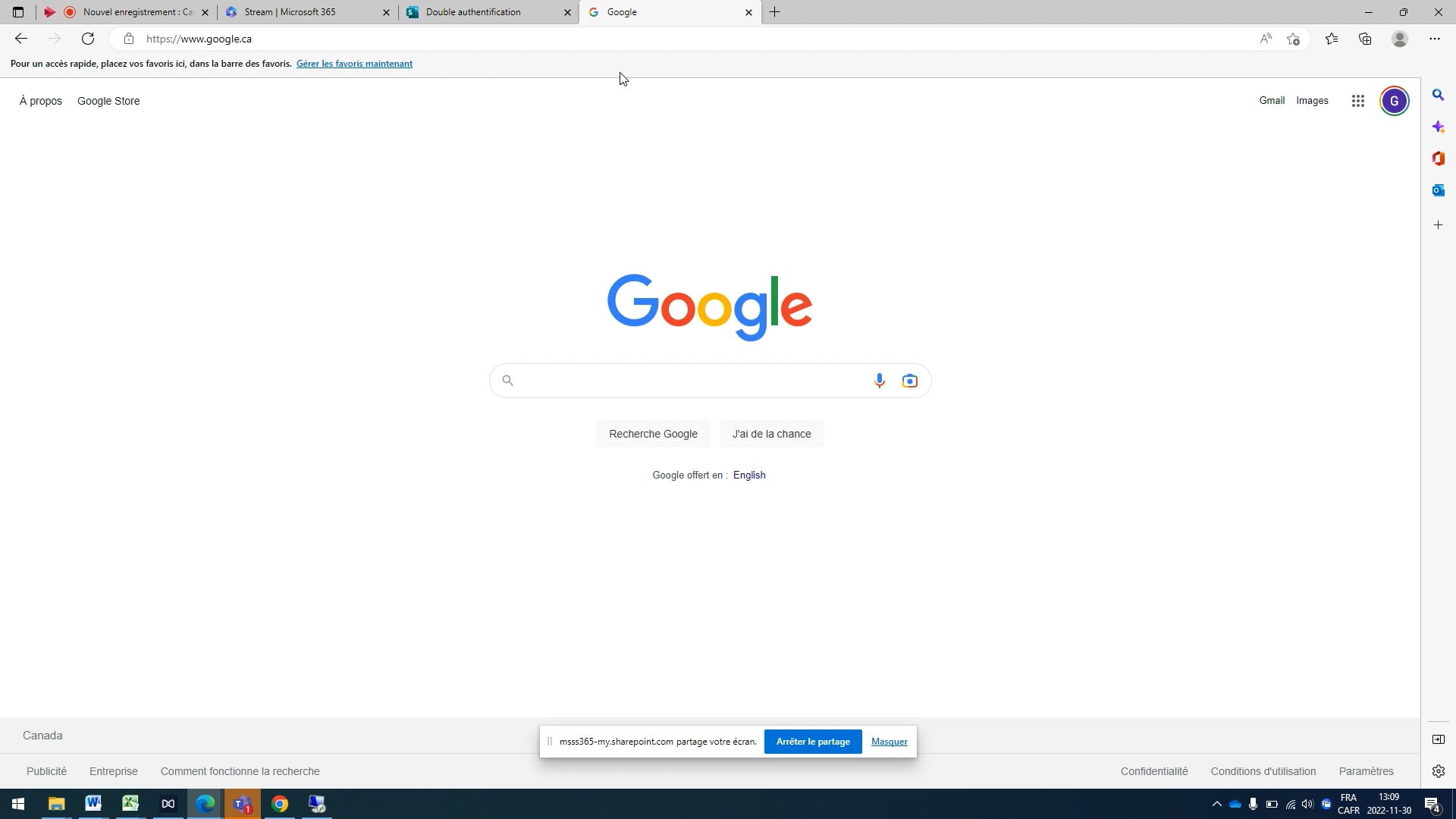
Task: Click the Masquer link in sharing bar
Action: [x=889, y=742]
